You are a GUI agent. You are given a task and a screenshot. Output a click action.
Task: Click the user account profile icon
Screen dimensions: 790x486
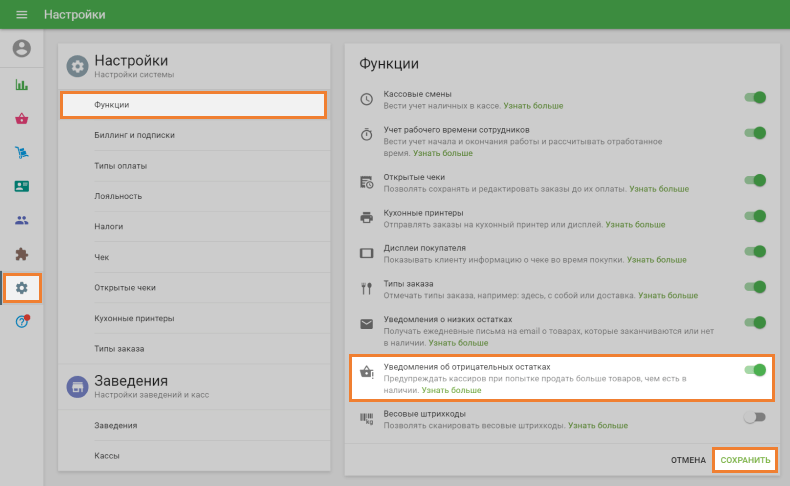[x=22, y=49]
